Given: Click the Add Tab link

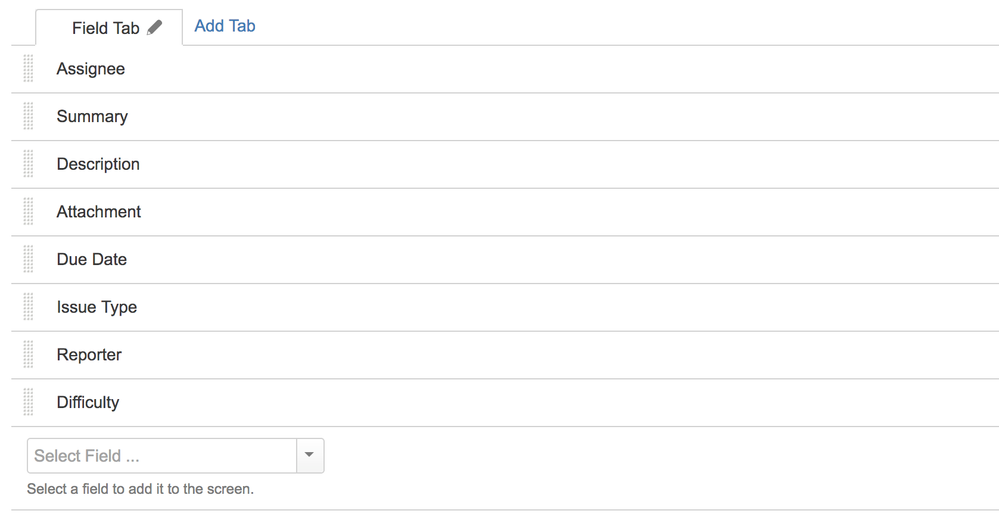Looking at the screenshot, I should point(225,26).
